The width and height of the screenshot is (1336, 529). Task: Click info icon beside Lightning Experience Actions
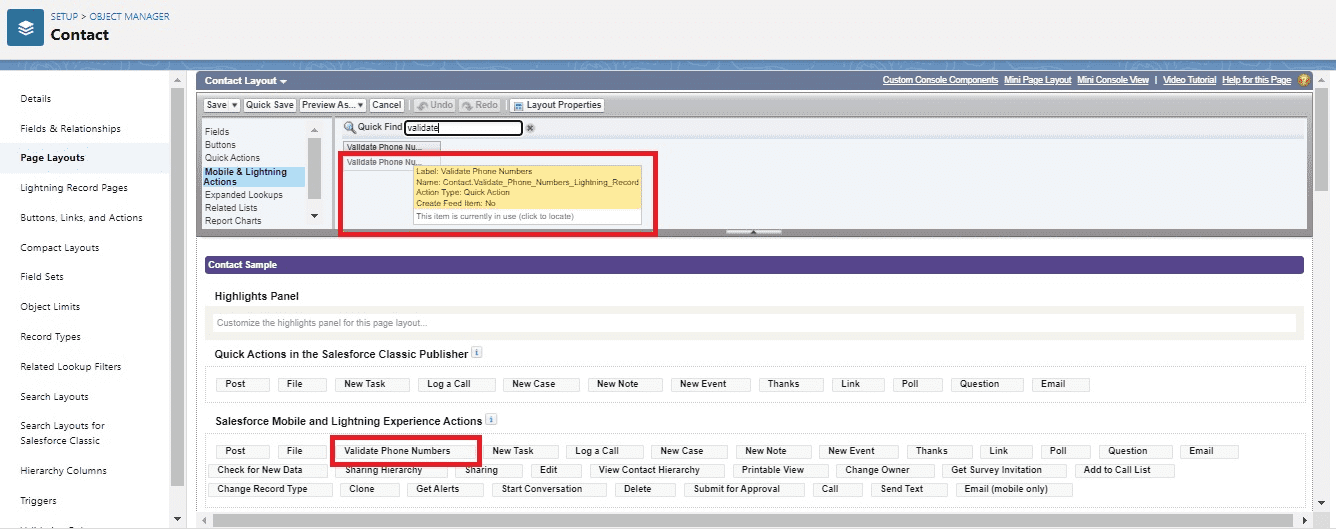click(491, 420)
